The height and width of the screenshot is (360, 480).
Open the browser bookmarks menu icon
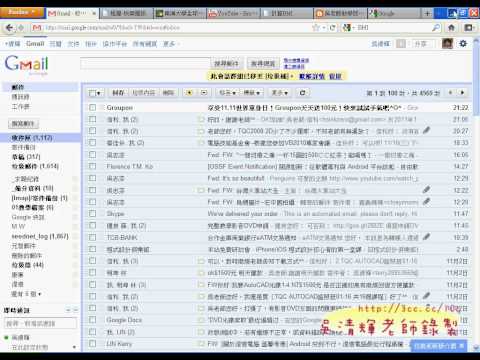[x=469, y=28]
